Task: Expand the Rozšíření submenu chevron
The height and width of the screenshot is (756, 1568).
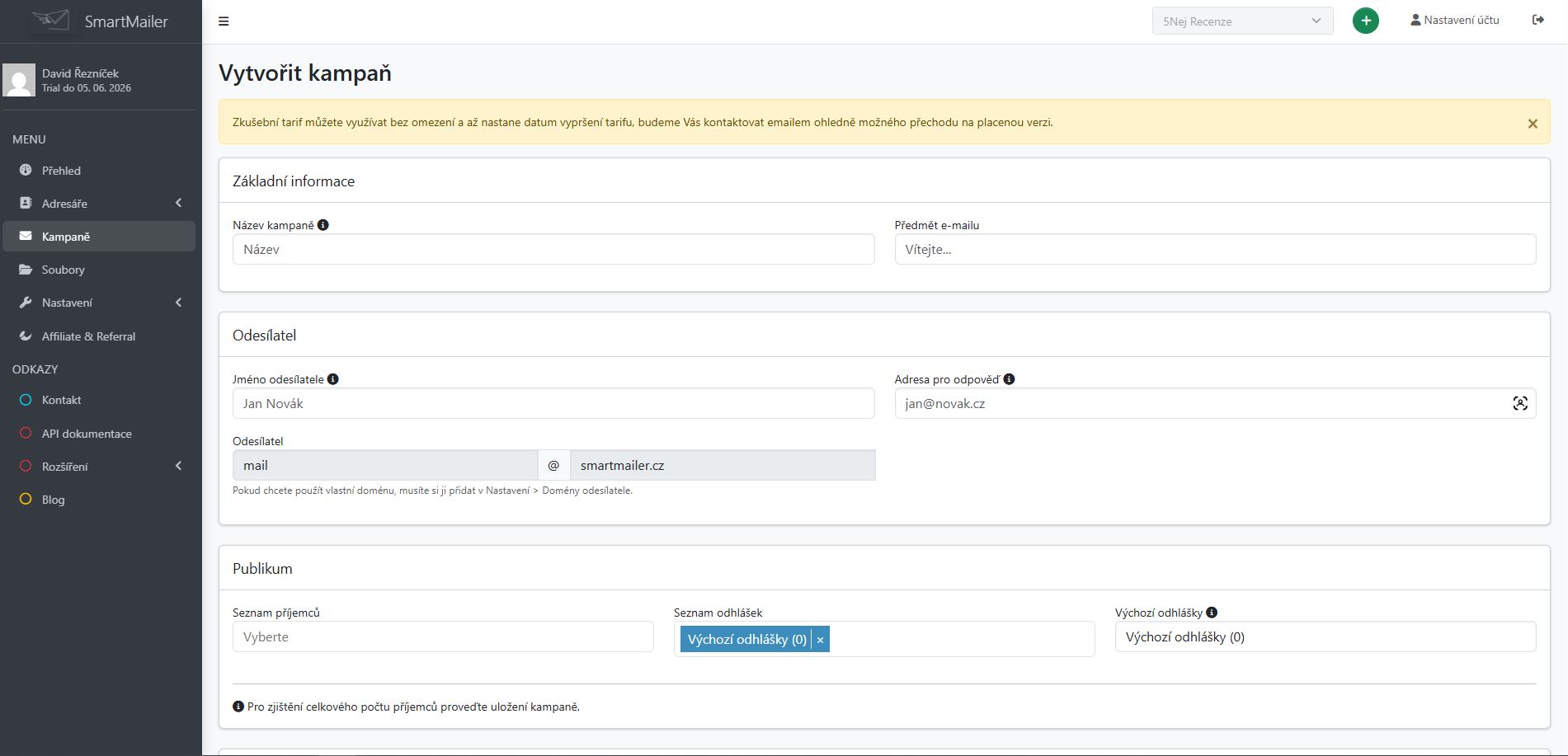Action: coord(179,466)
